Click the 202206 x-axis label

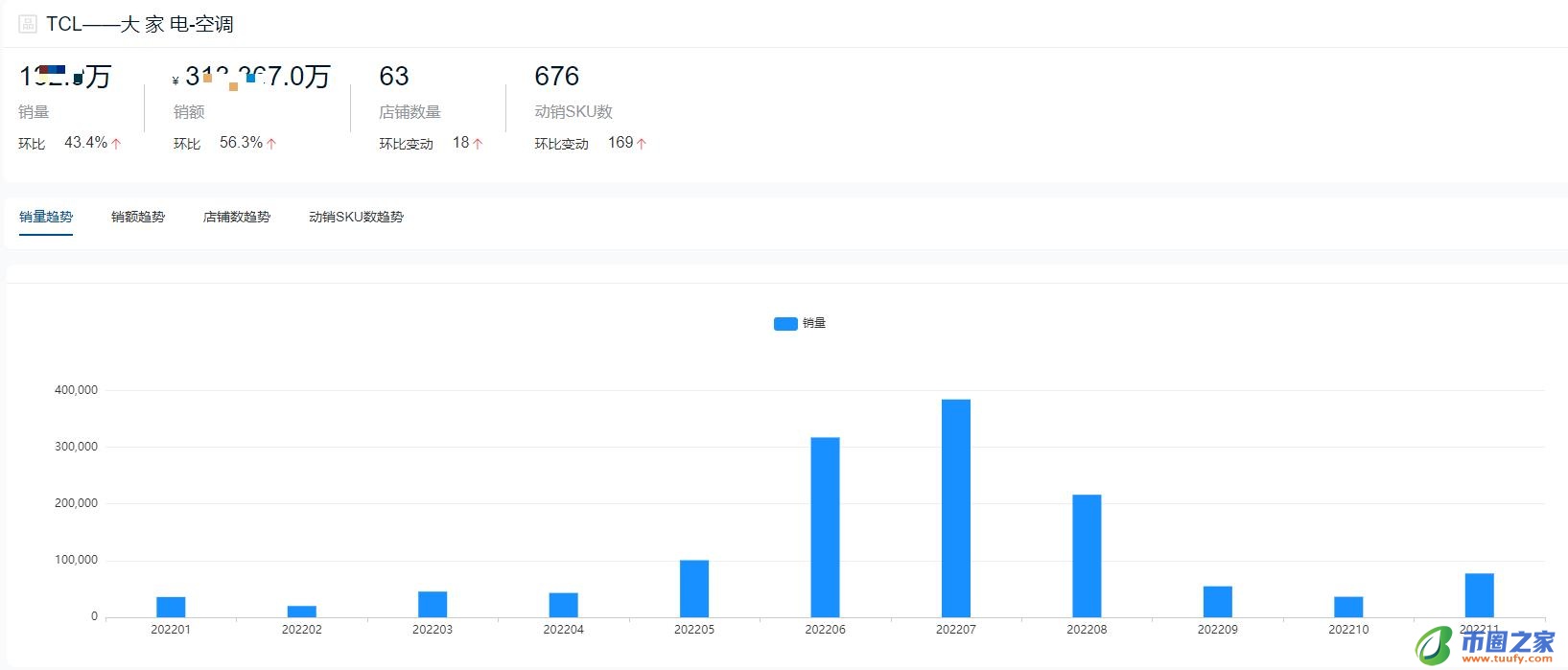click(x=825, y=630)
